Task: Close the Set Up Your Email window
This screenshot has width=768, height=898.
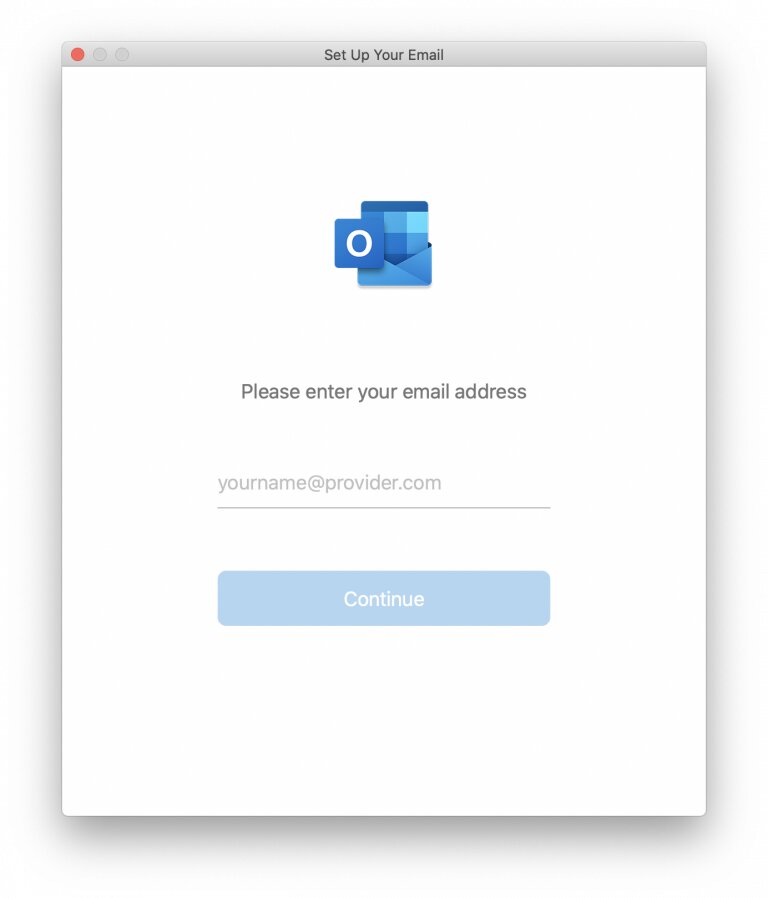Action: 78,54
